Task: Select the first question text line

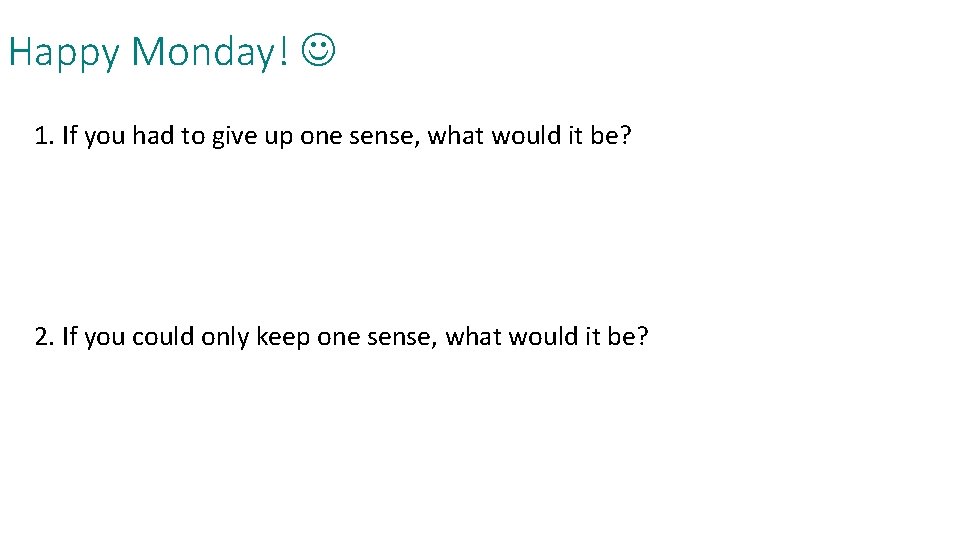Action: coord(332,136)
